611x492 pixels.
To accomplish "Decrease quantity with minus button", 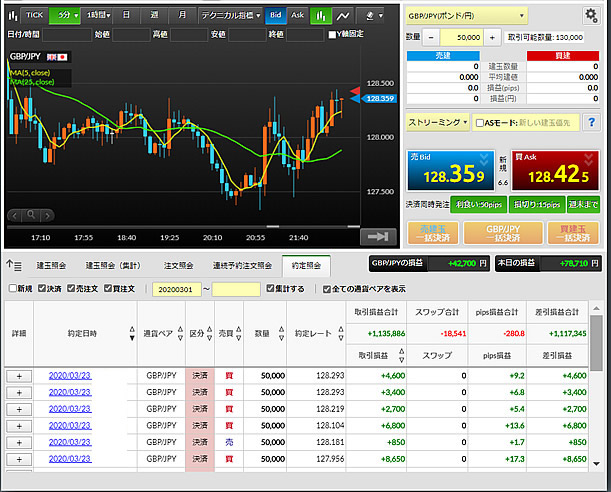I will click(431, 37).
